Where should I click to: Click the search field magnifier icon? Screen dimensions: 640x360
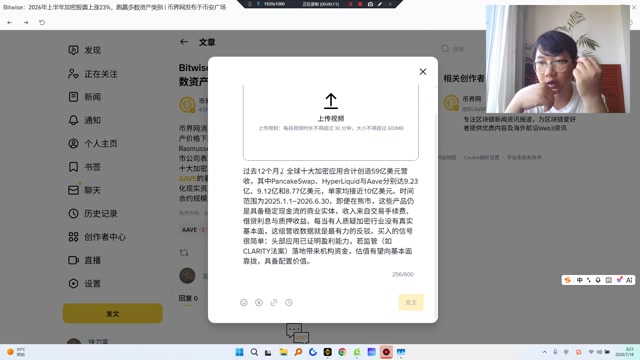[445, 49]
